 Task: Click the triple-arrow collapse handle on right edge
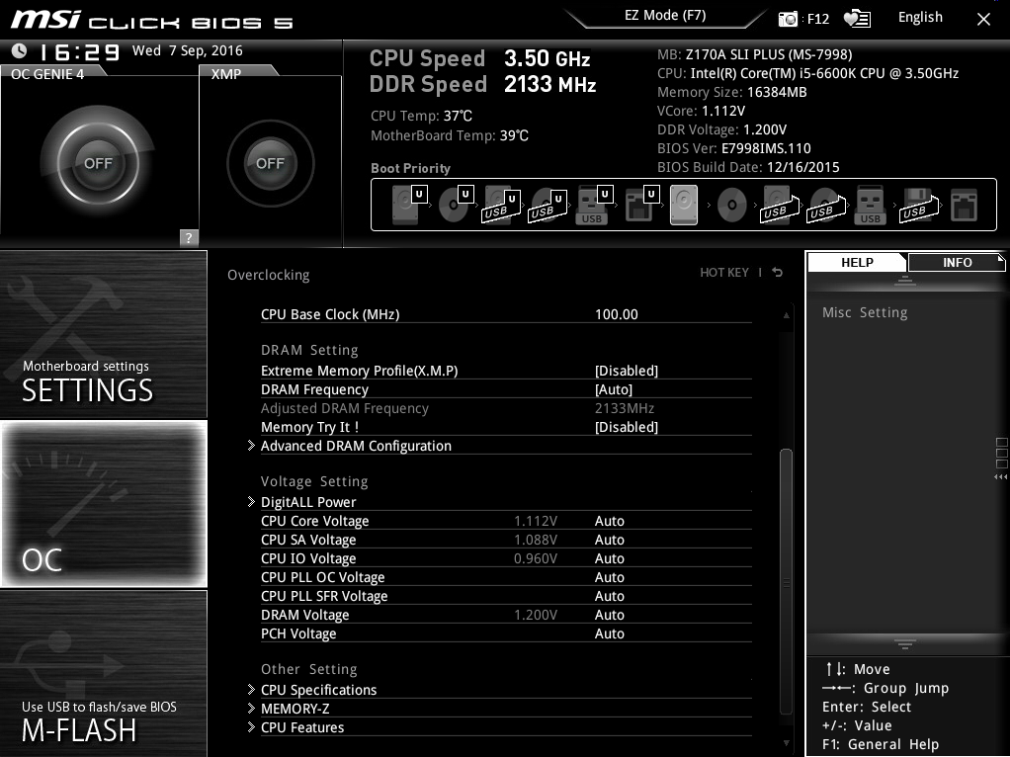(1000, 477)
